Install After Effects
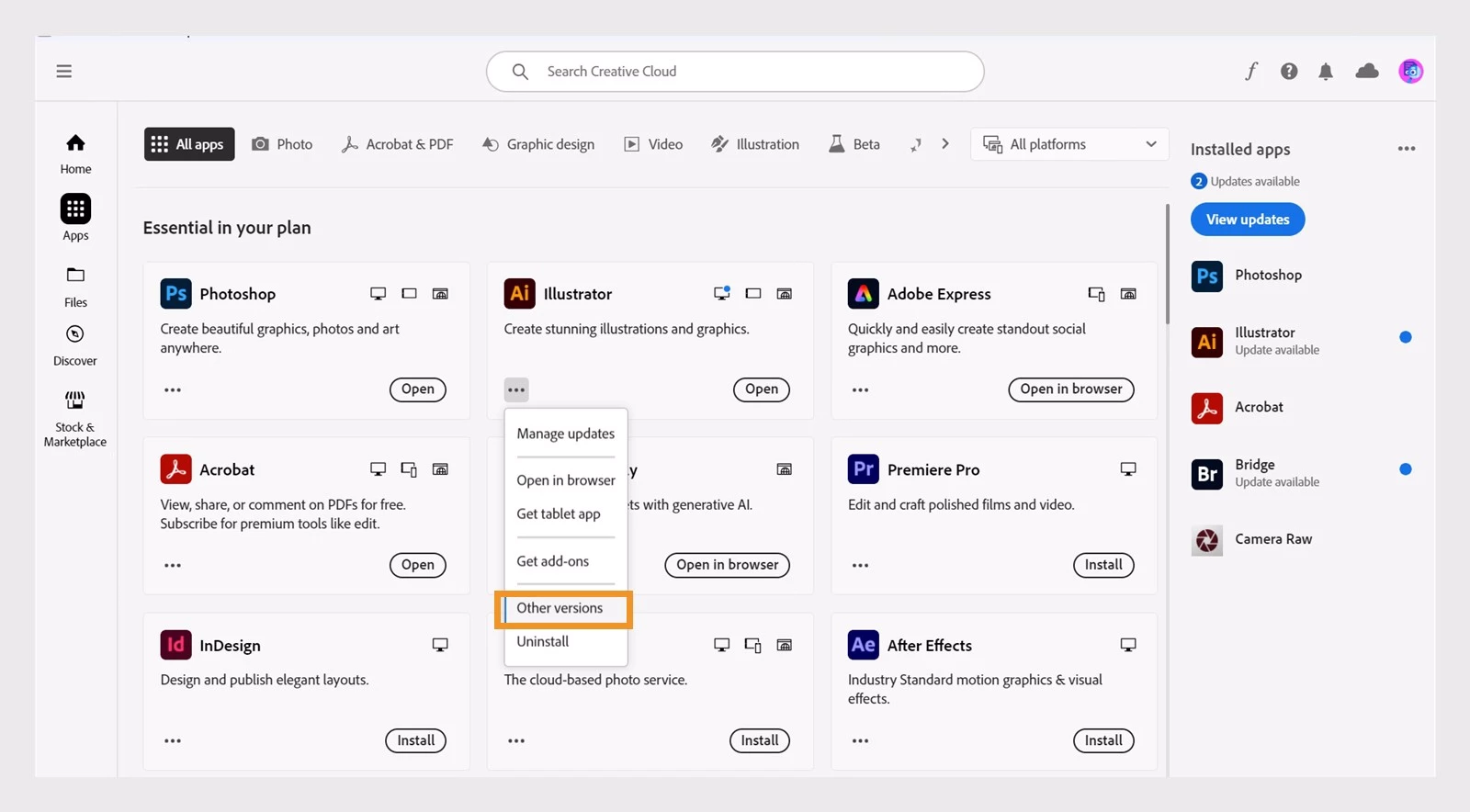Screen dimensions: 1470x812 [x=1103, y=740]
